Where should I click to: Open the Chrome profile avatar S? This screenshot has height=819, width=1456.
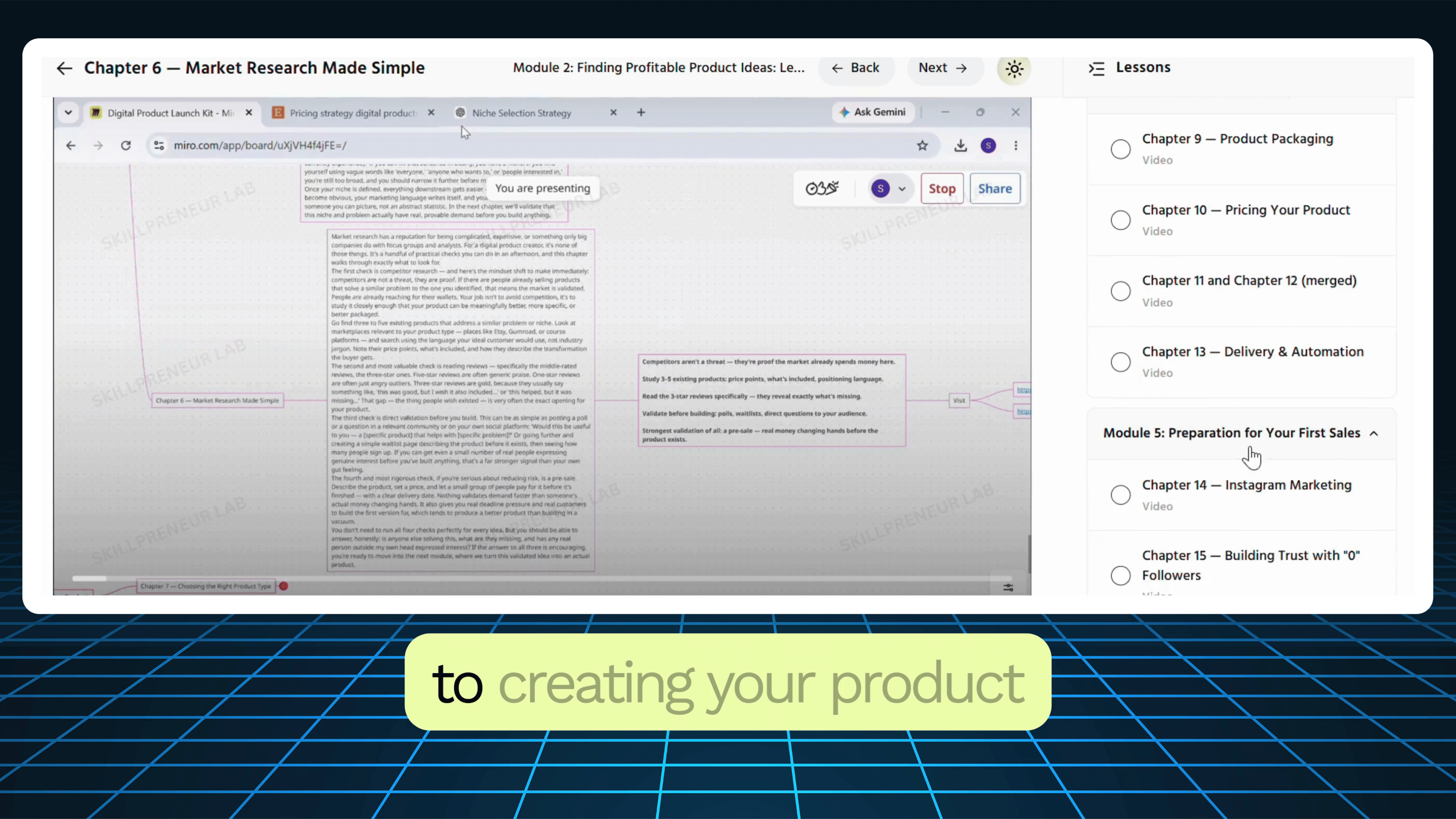click(x=988, y=146)
